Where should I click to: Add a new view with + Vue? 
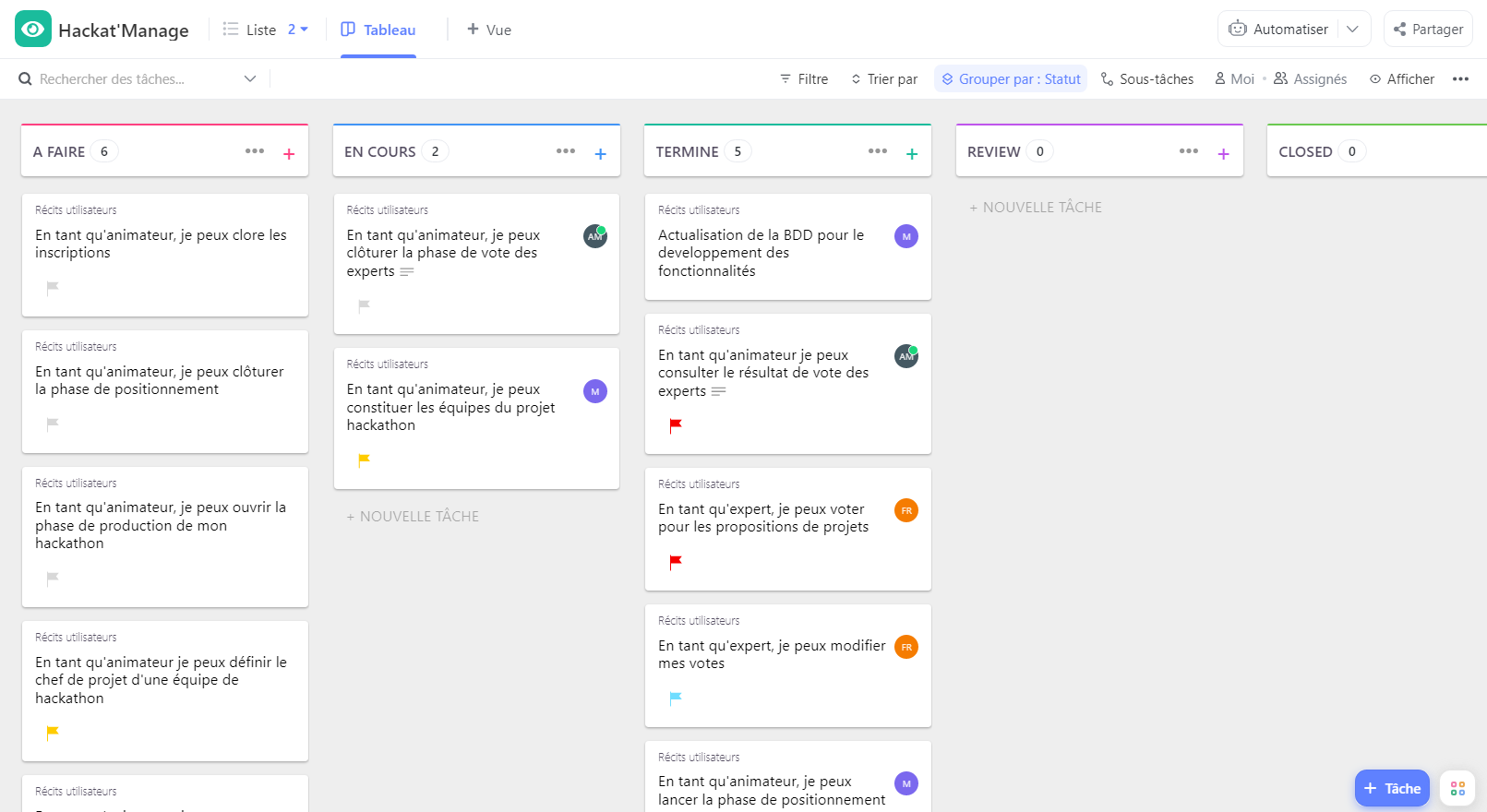click(x=489, y=30)
